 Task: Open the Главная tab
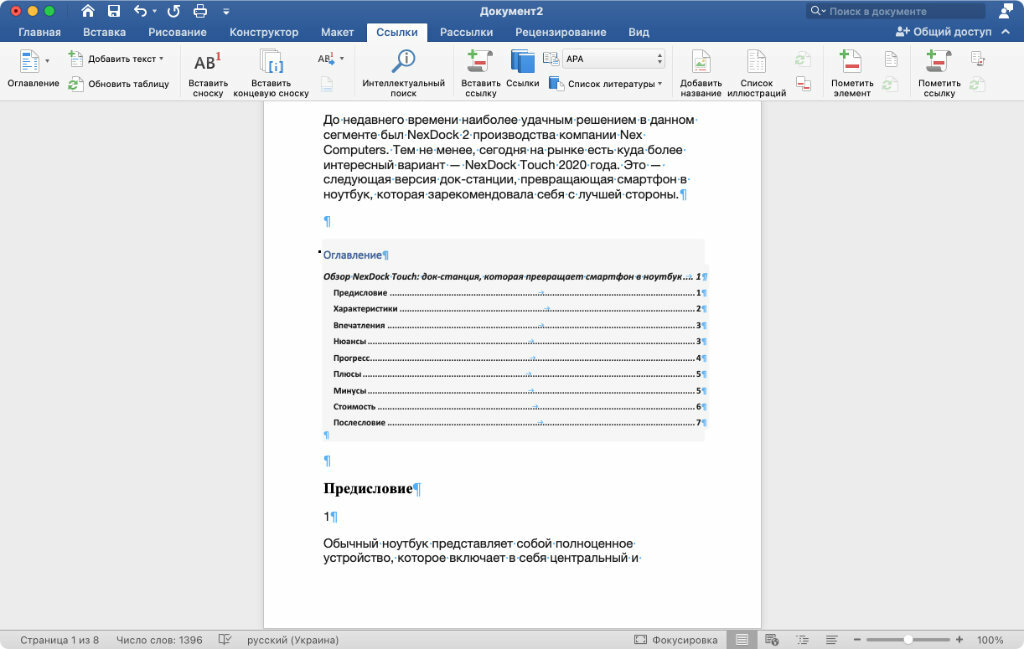pyautogui.click(x=39, y=32)
